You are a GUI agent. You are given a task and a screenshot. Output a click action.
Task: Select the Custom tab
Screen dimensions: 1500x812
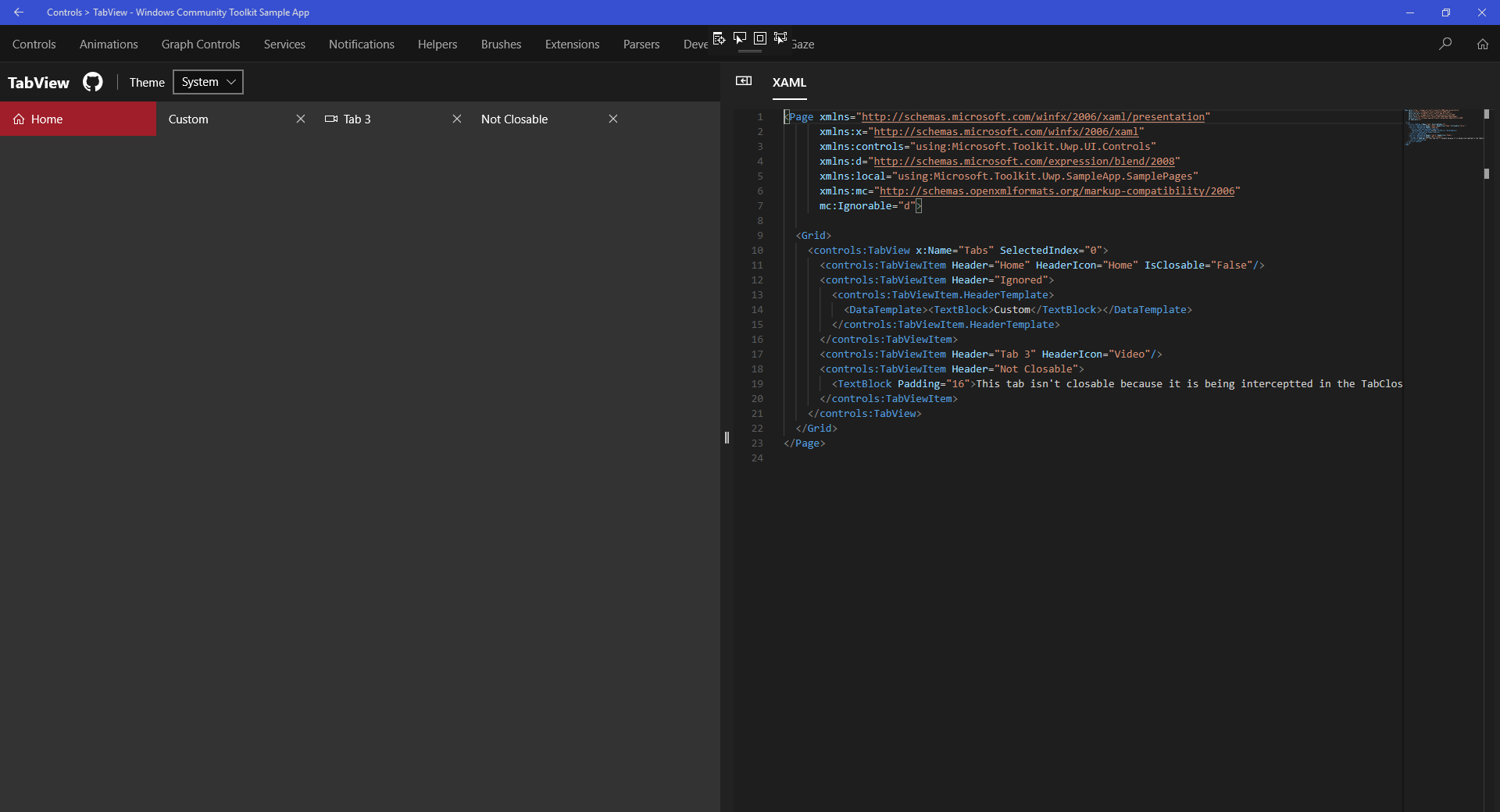188,119
